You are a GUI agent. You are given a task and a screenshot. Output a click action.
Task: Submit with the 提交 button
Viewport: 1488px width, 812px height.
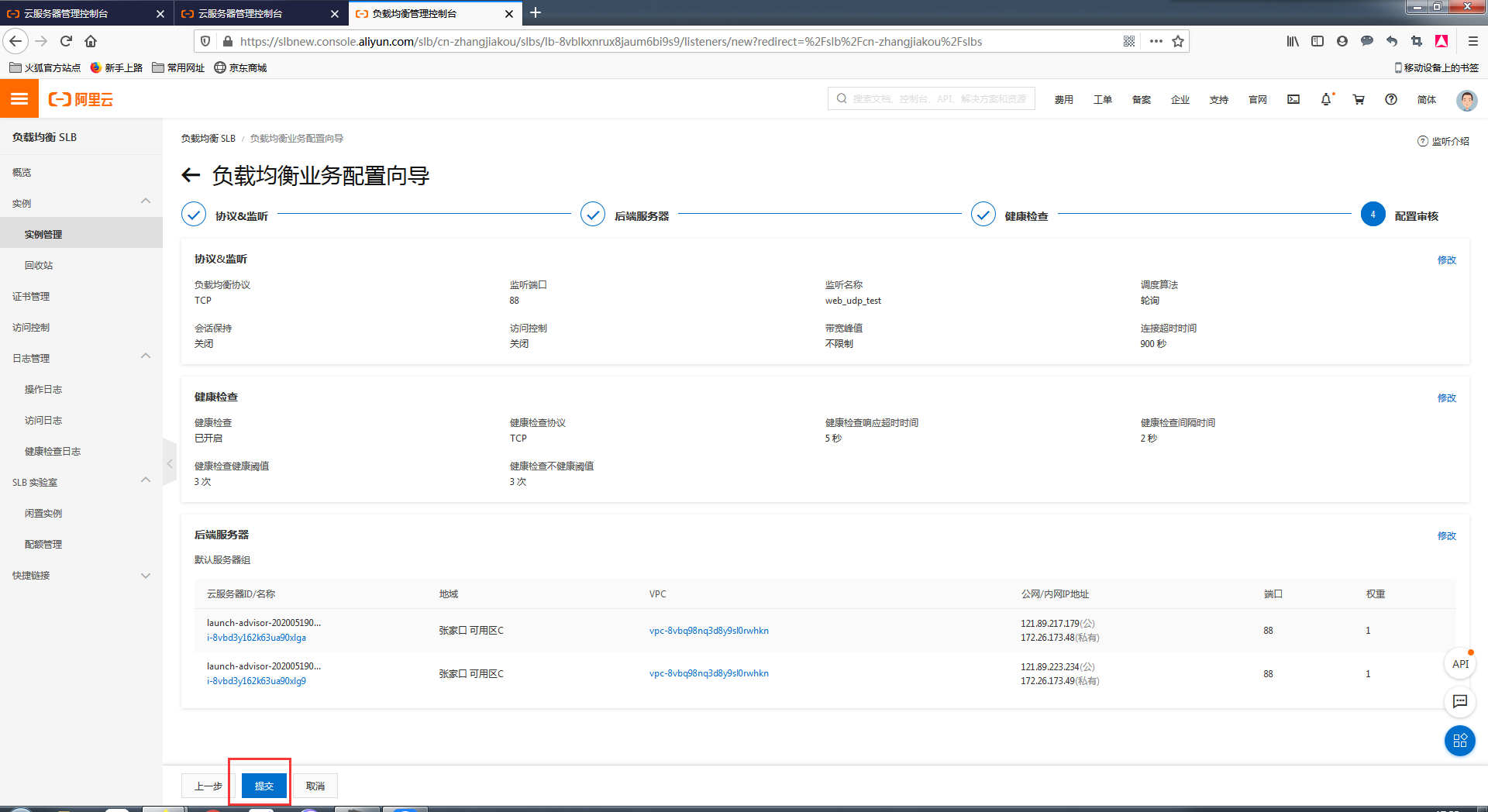263,785
